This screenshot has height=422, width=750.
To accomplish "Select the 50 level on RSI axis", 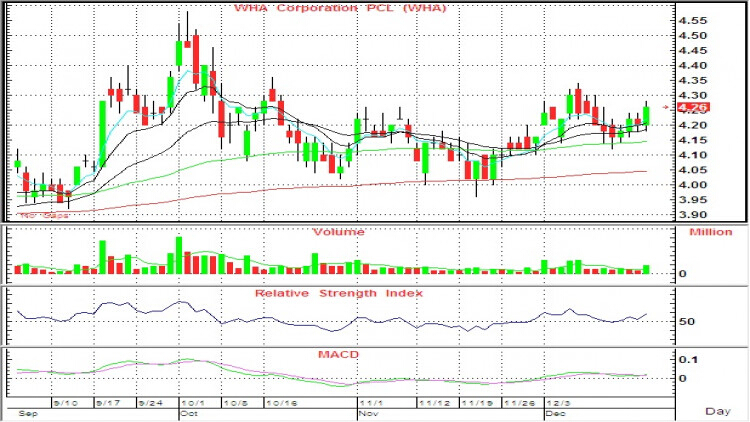I will 686,322.
